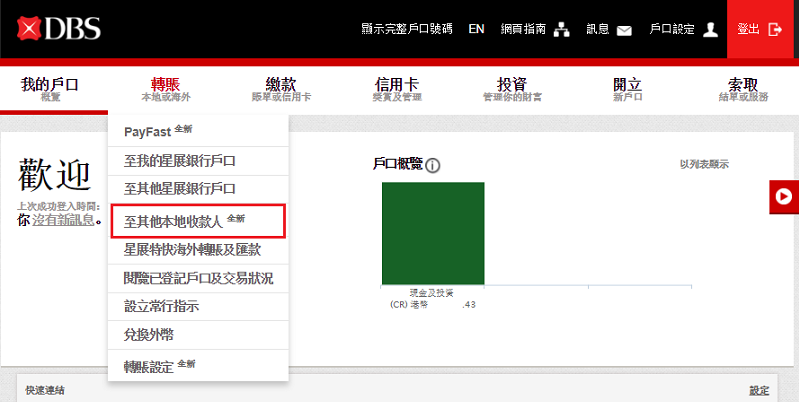This screenshot has width=799, height=402.
Task: Click the info icon beside 戶口概覽
Action: pos(433,166)
